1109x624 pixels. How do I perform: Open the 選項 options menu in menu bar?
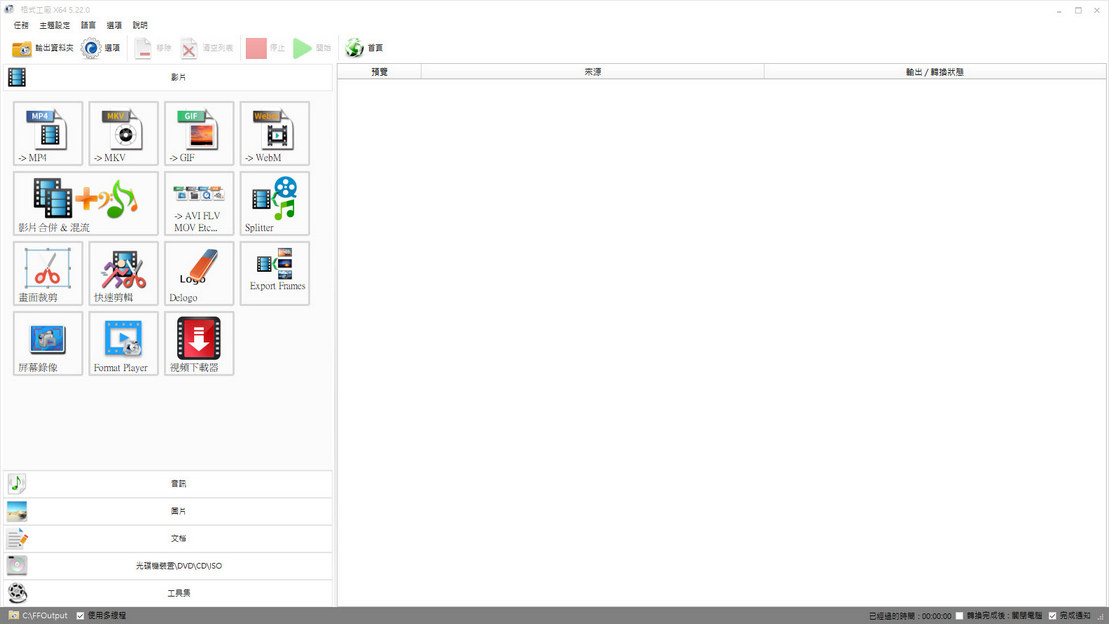point(114,25)
